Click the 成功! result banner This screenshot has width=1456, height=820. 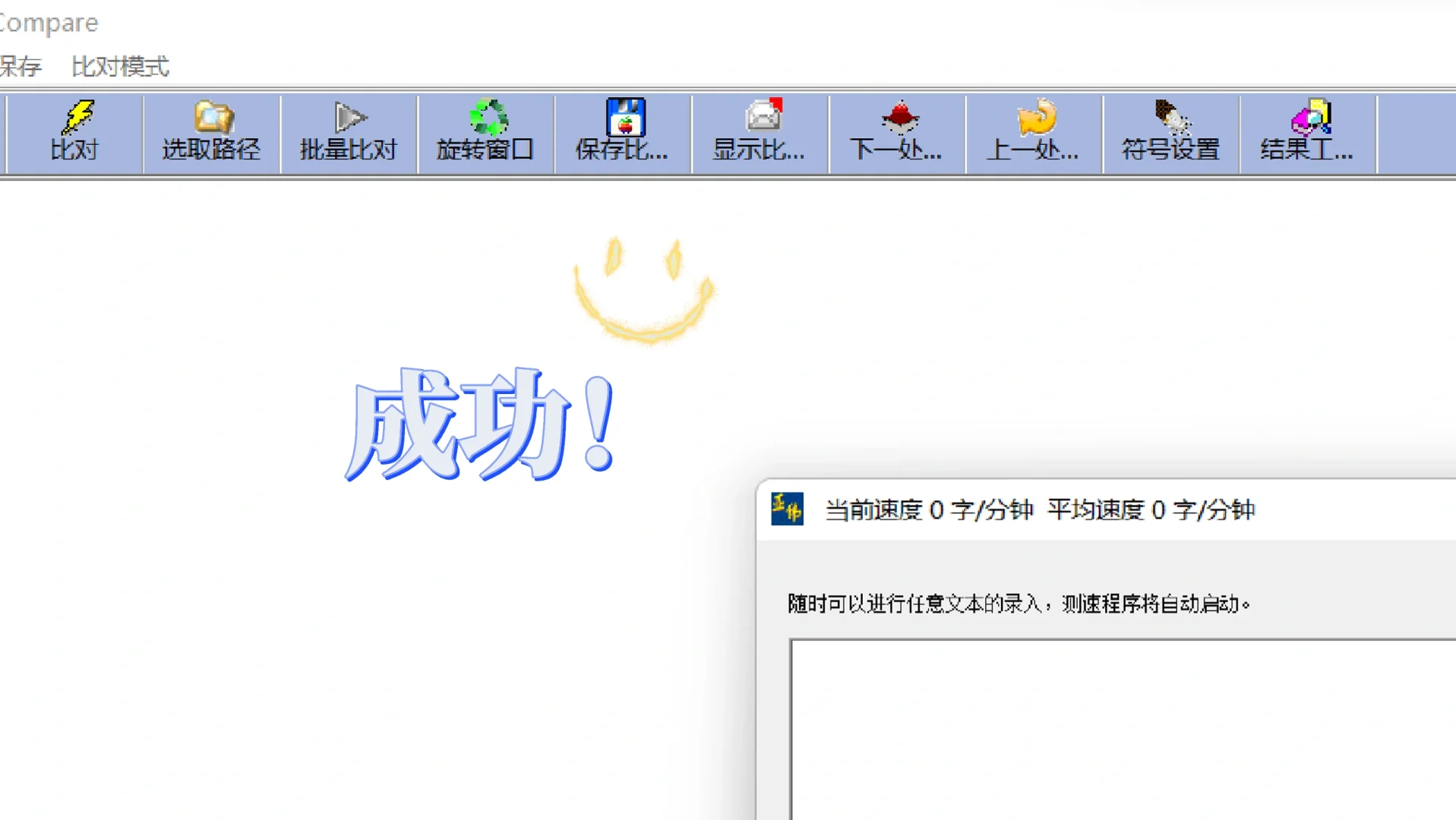click(x=480, y=424)
